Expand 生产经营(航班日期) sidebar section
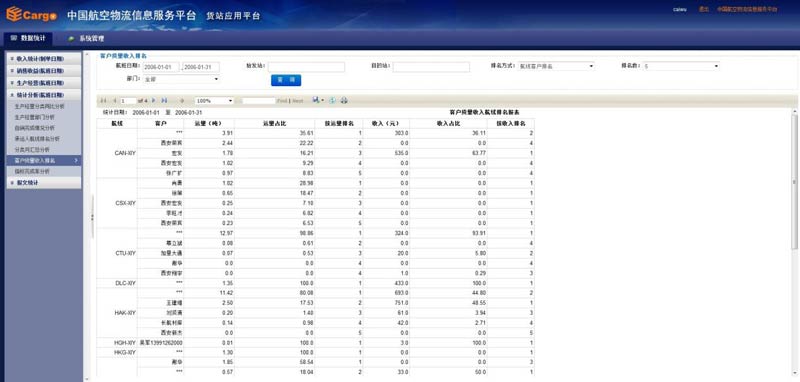 coord(43,83)
